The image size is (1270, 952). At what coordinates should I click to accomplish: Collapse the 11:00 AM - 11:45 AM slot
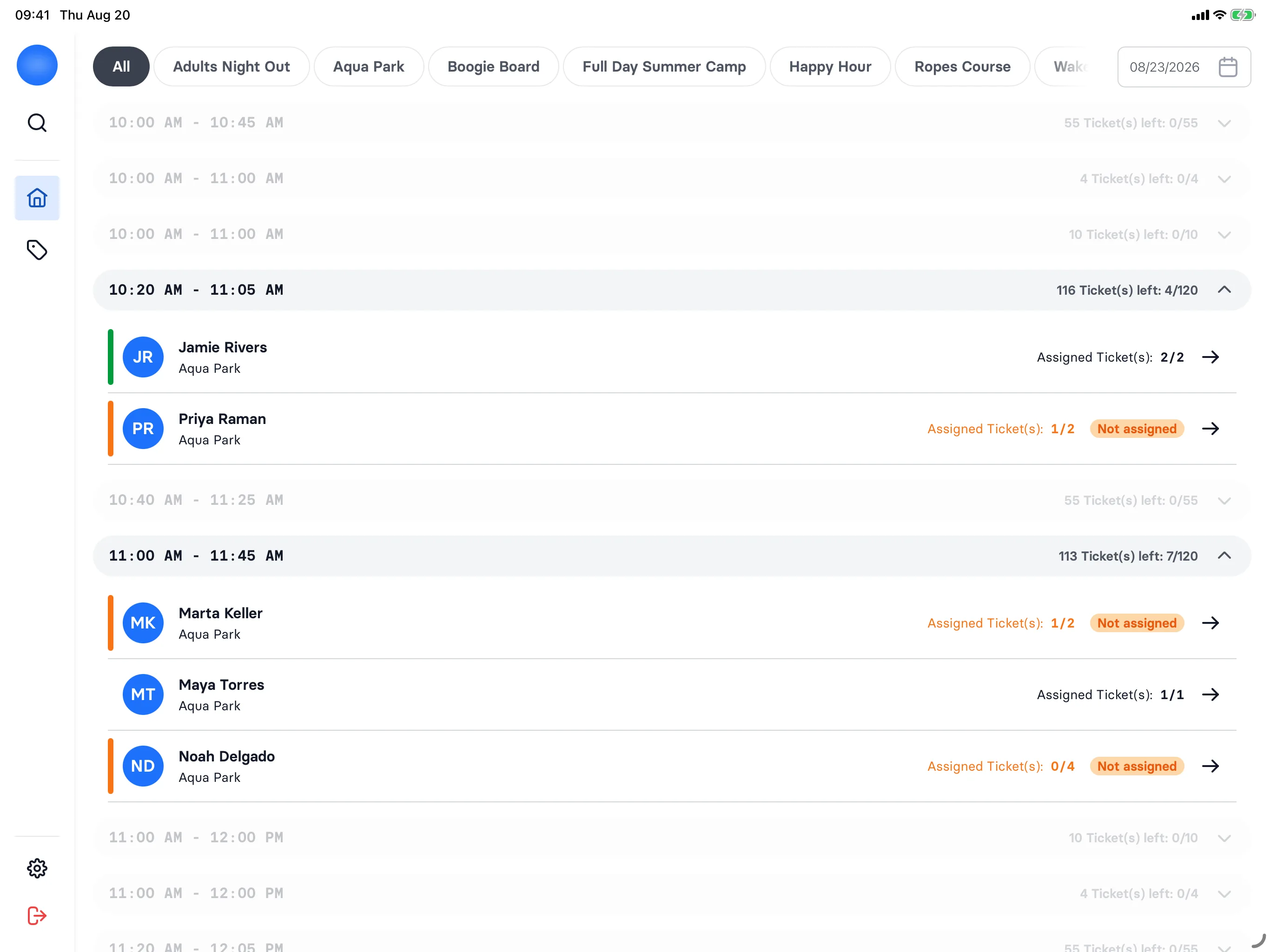(x=672, y=556)
